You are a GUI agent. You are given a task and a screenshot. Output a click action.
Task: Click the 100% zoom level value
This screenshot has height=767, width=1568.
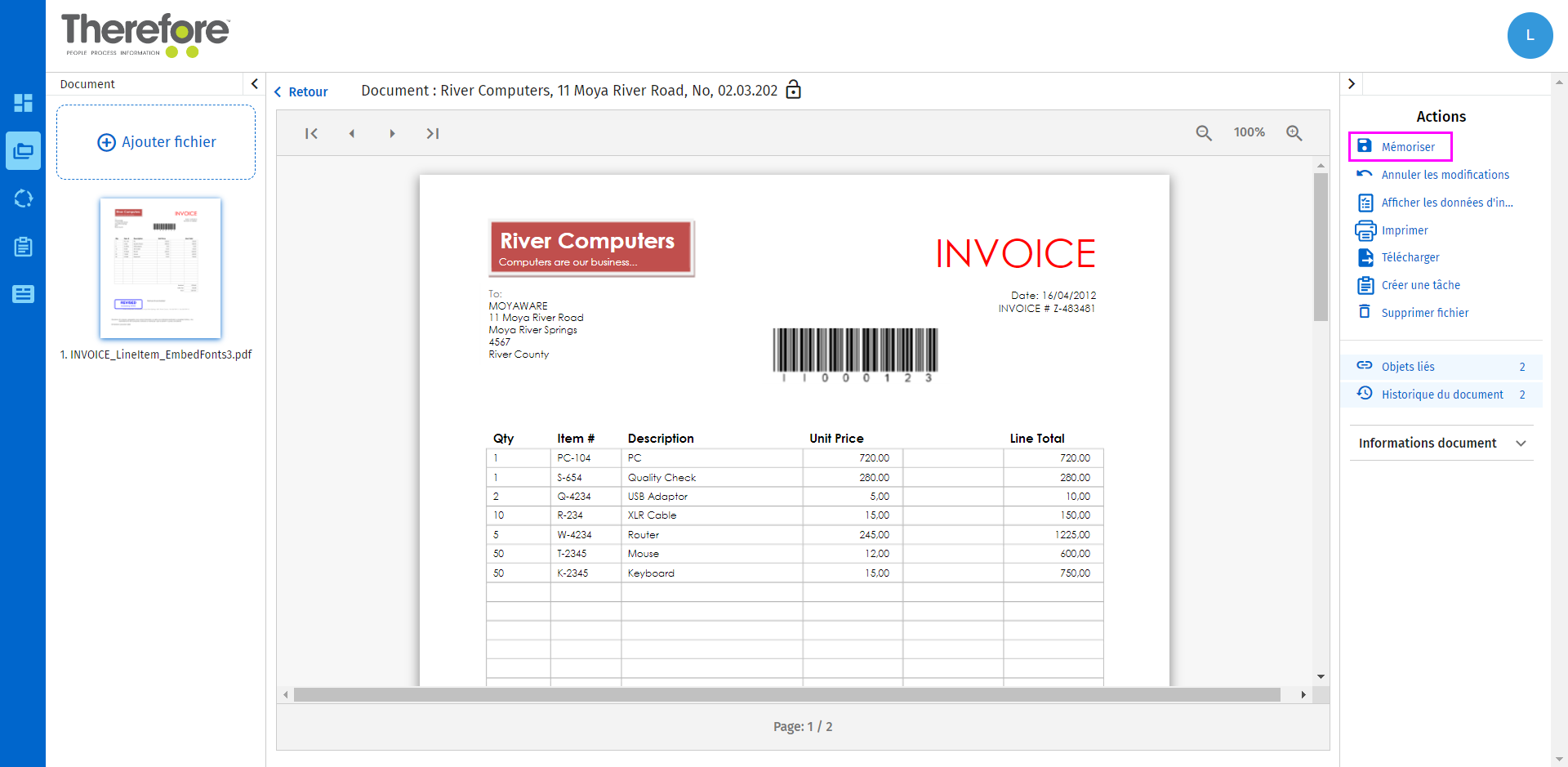tap(1249, 132)
